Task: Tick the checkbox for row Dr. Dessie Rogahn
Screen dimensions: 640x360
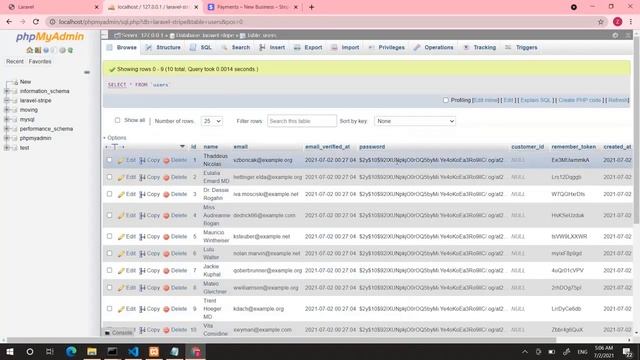Action: pos(109,194)
